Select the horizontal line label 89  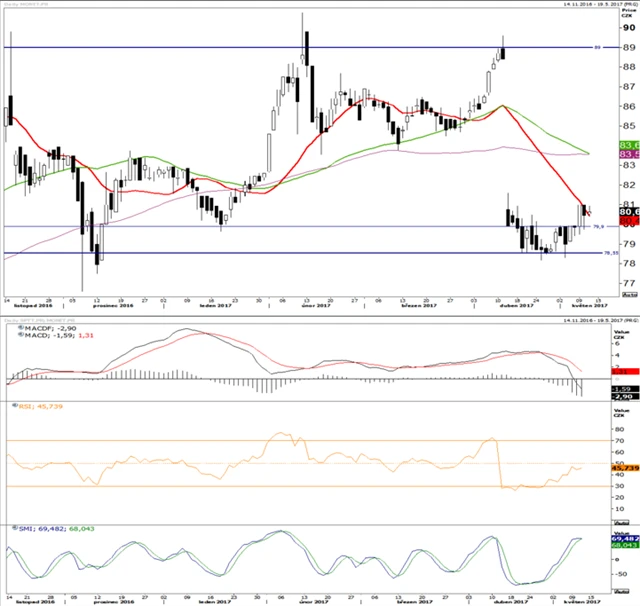(596, 47)
